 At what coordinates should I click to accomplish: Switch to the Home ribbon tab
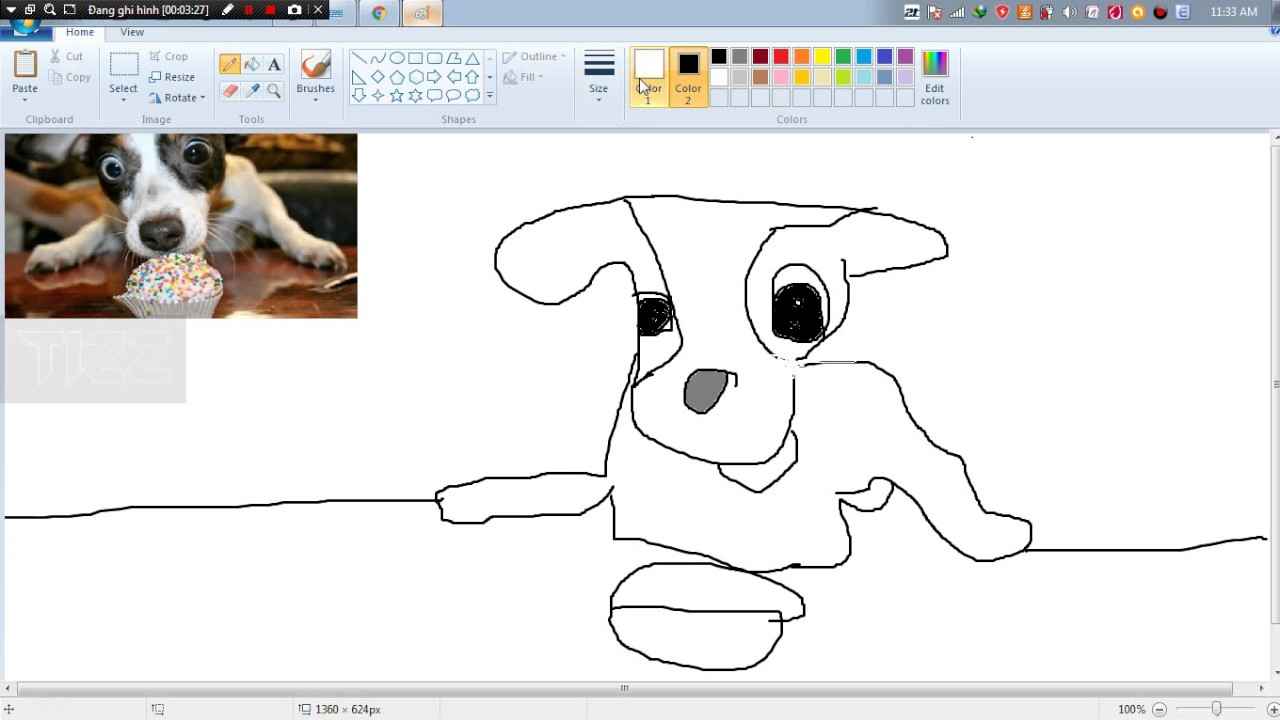coord(80,32)
